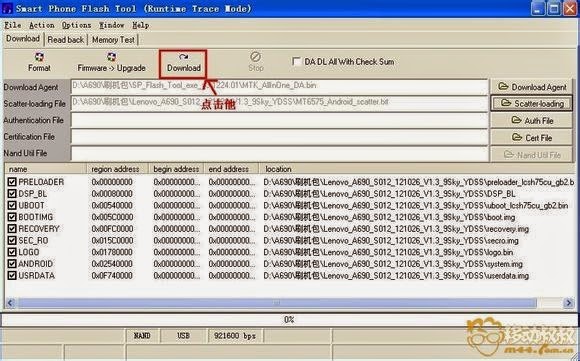Click the Format toolbar icon
The width and height of the screenshot is (580, 361).
39,62
